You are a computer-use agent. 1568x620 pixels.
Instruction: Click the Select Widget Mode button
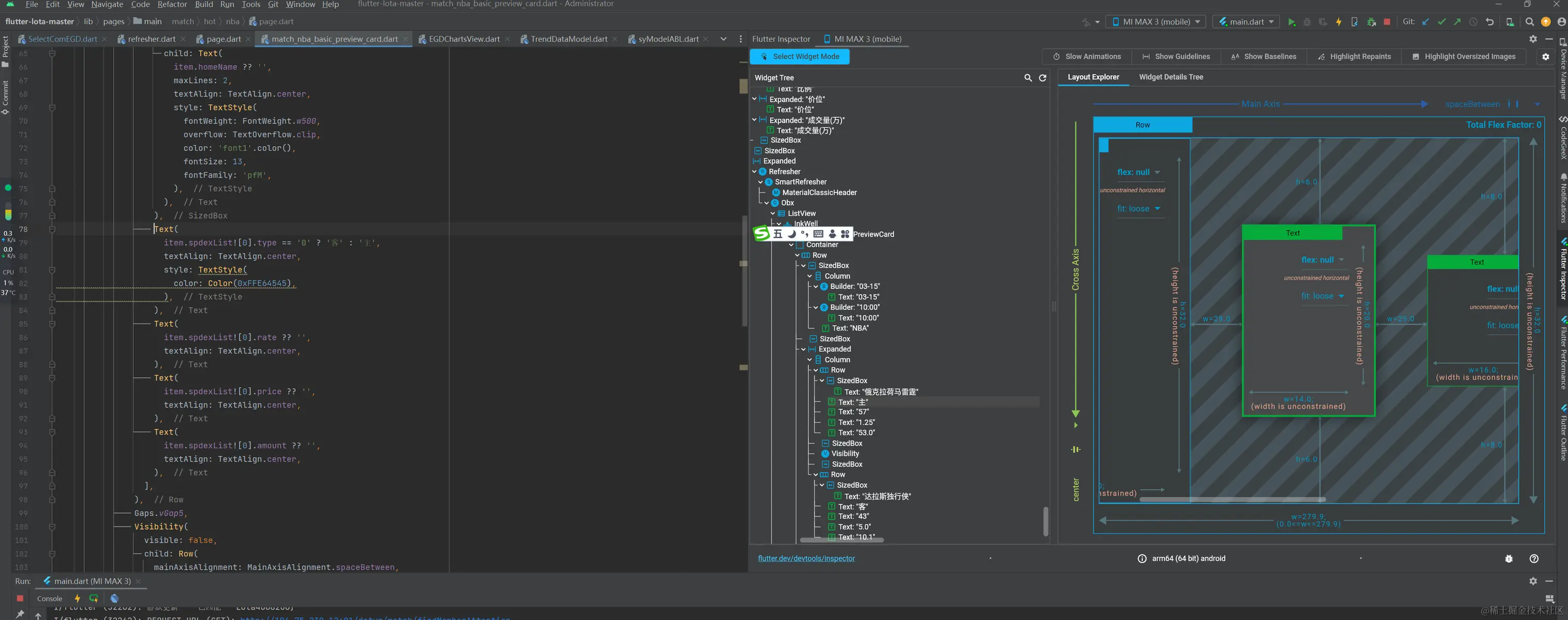pos(799,57)
